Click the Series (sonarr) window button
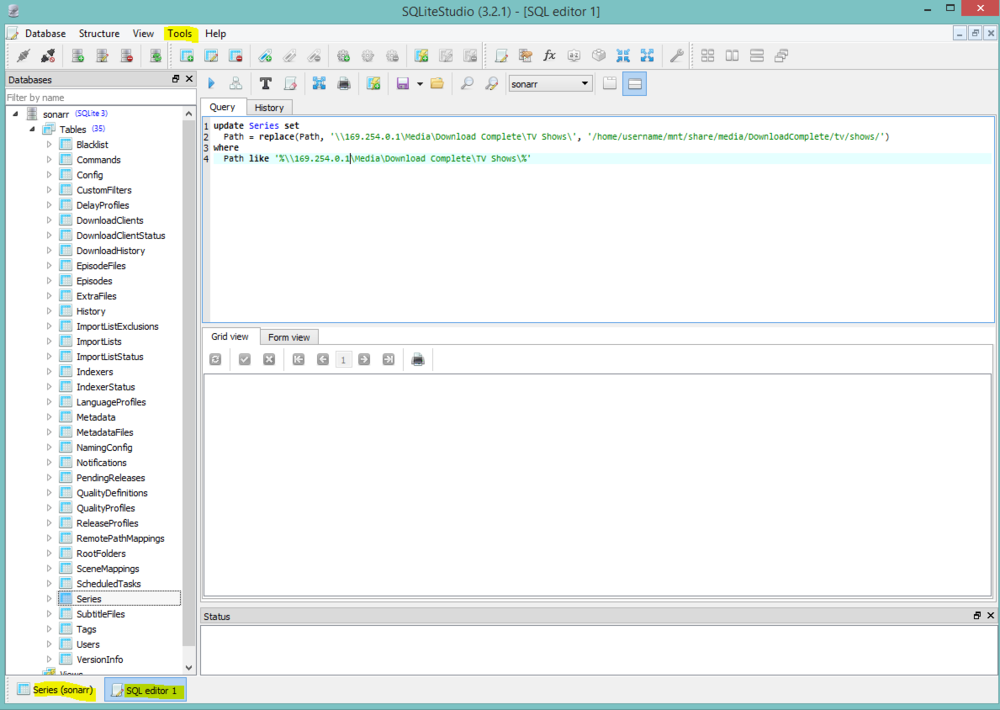1000x710 pixels. point(55,690)
